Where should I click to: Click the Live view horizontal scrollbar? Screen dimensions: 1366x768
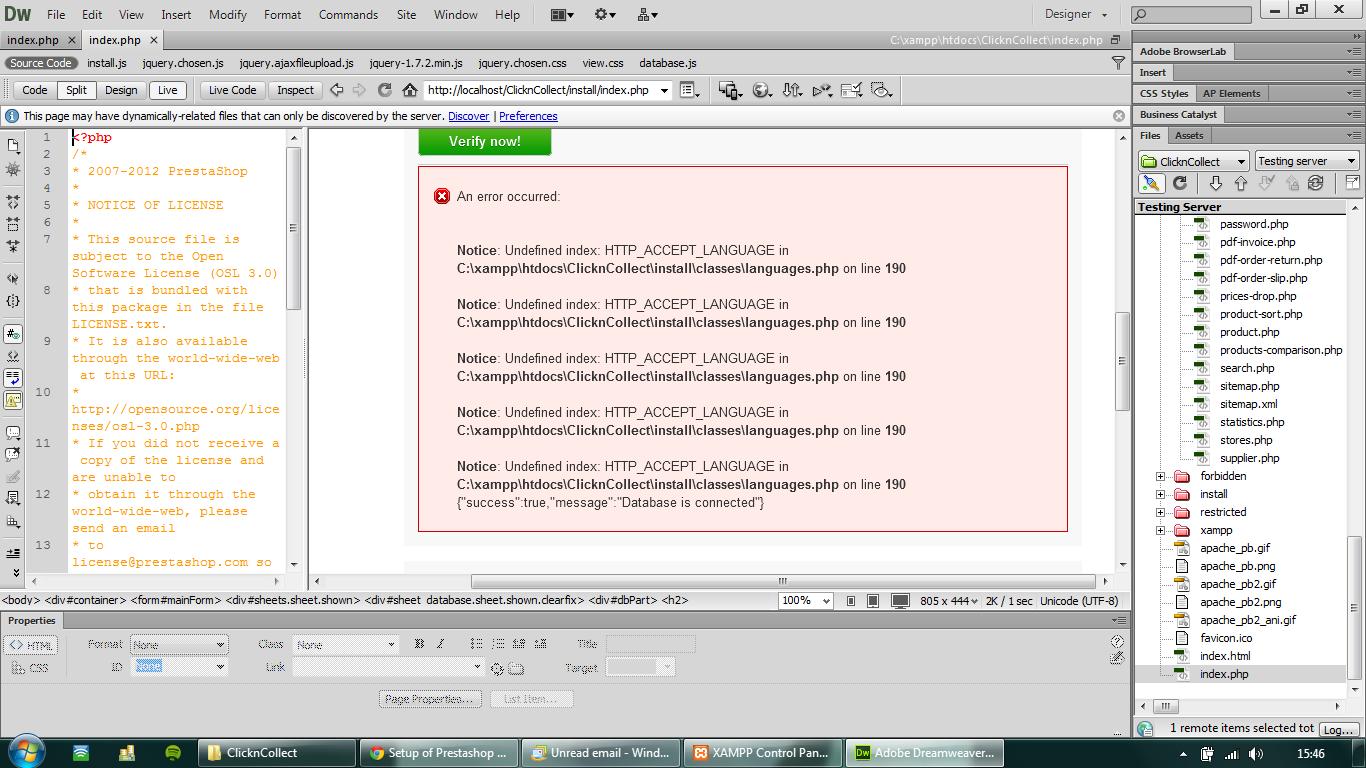[782, 581]
